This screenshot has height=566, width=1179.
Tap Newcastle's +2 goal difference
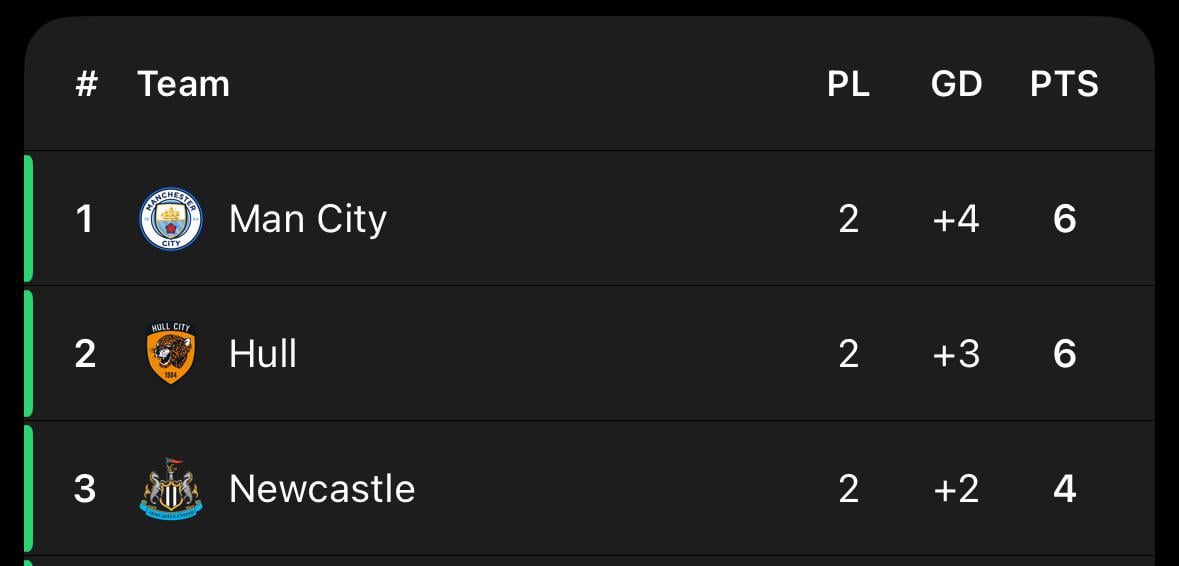point(956,489)
